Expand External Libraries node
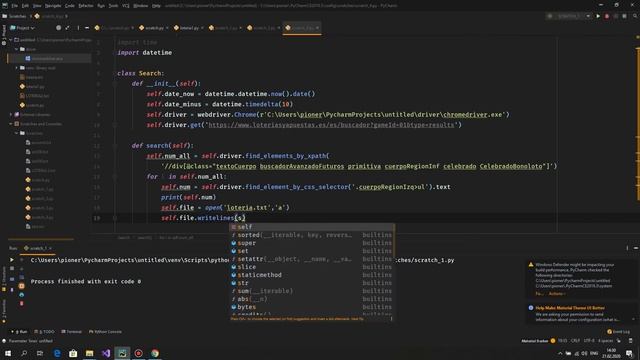Viewport: 640px width, 360px height. [x=11, y=115]
